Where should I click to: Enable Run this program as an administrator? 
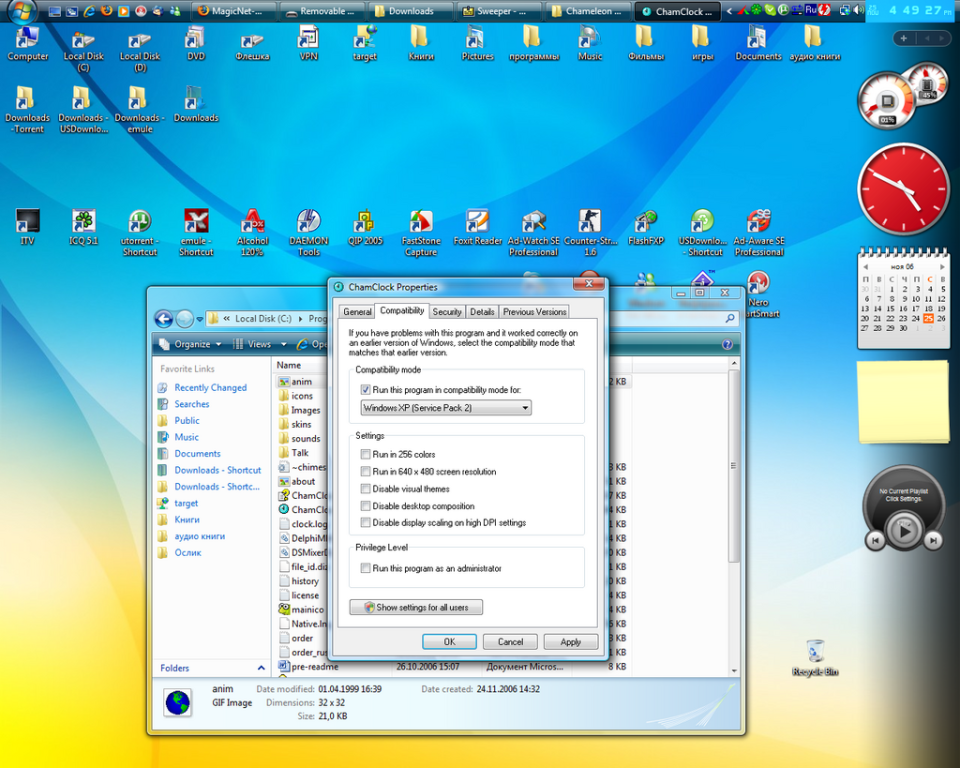click(366, 568)
